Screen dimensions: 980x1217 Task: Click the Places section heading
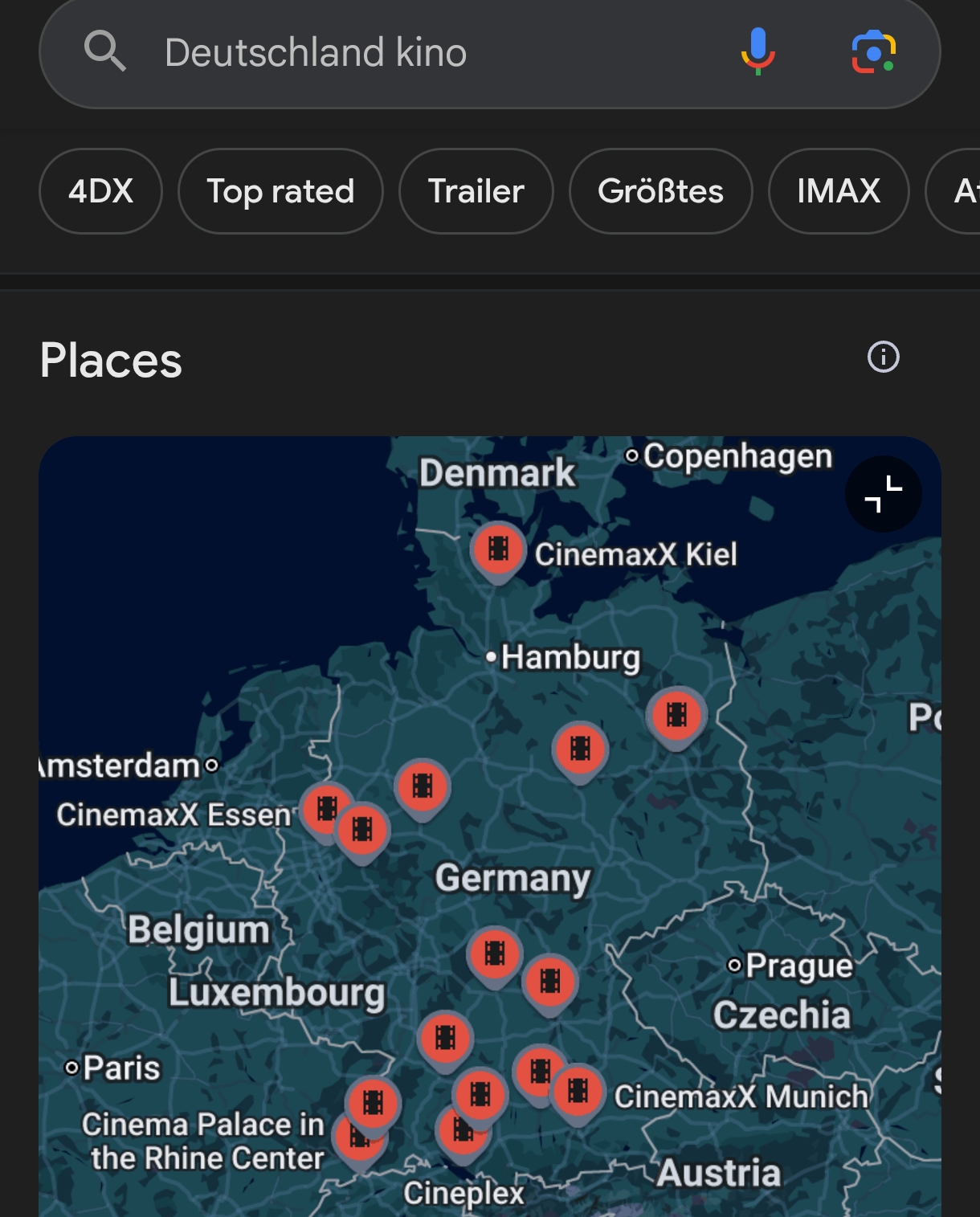click(112, 360)
